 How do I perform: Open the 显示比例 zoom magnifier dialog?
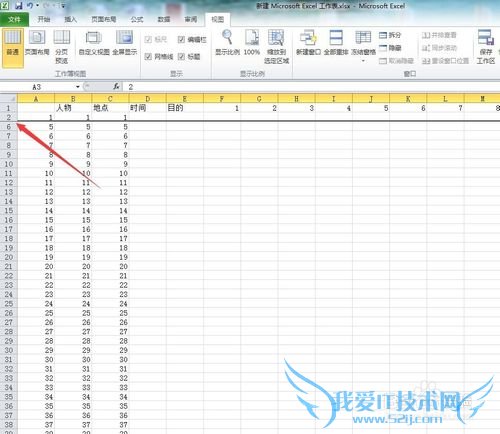[227, 43]
